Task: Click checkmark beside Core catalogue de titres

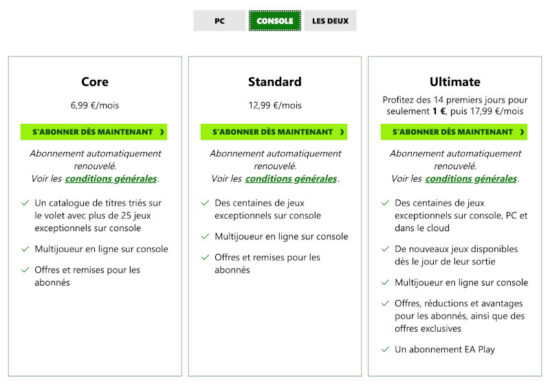Action: click(25, 203)
